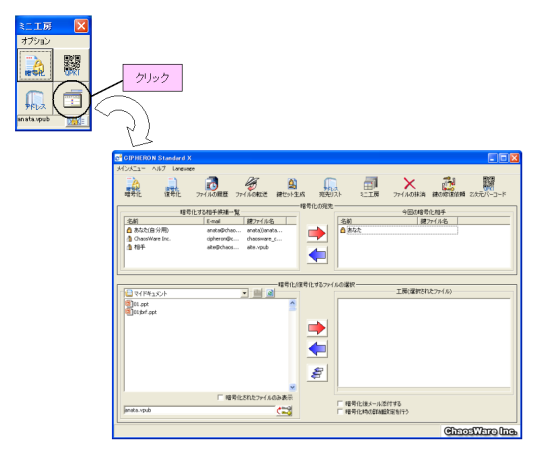The height and width of the screenshot is (473, 545).
Task: Check 暗号化後メール添付する checkbox
Action: click(x=340, y=403)
